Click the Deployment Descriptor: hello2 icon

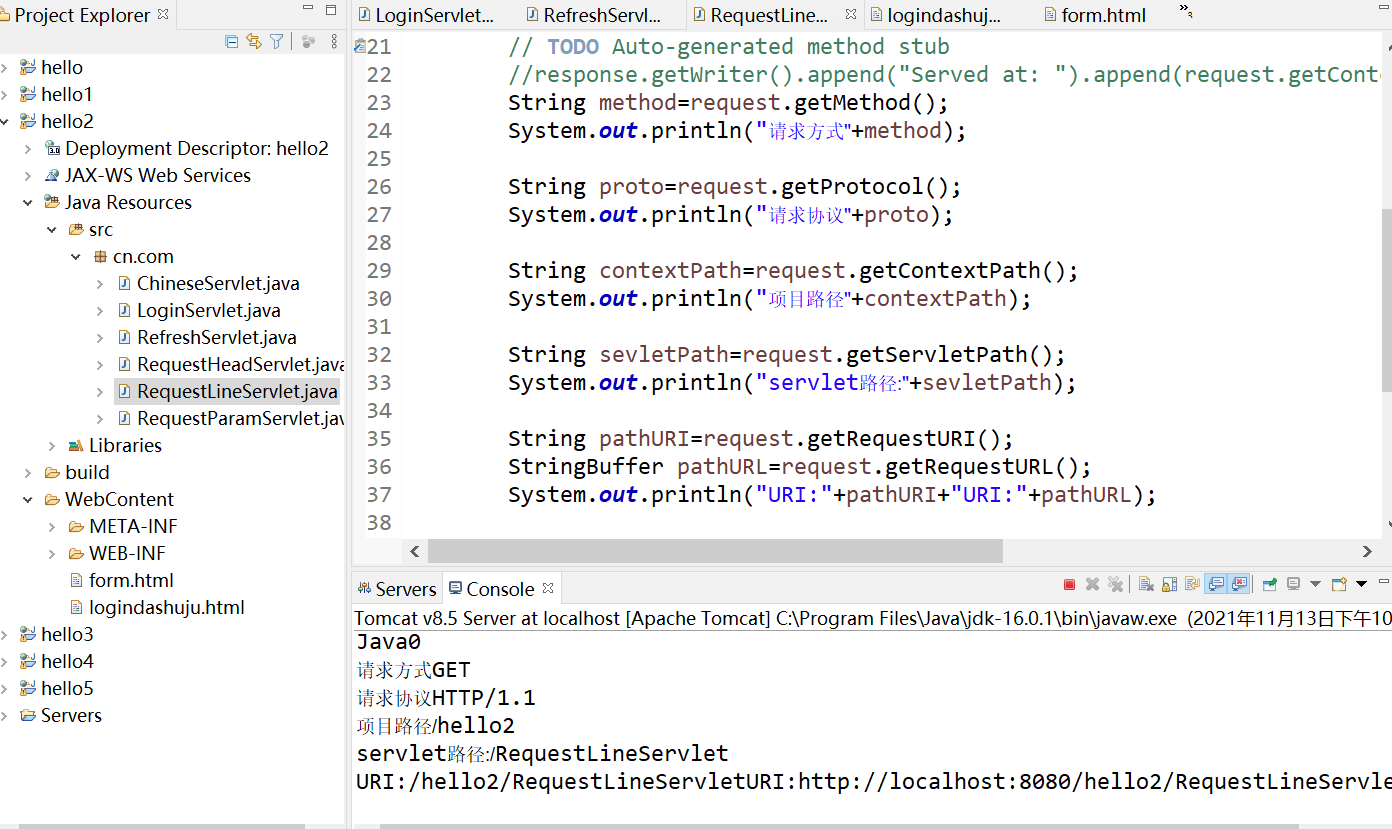click(x=53, y=148)
